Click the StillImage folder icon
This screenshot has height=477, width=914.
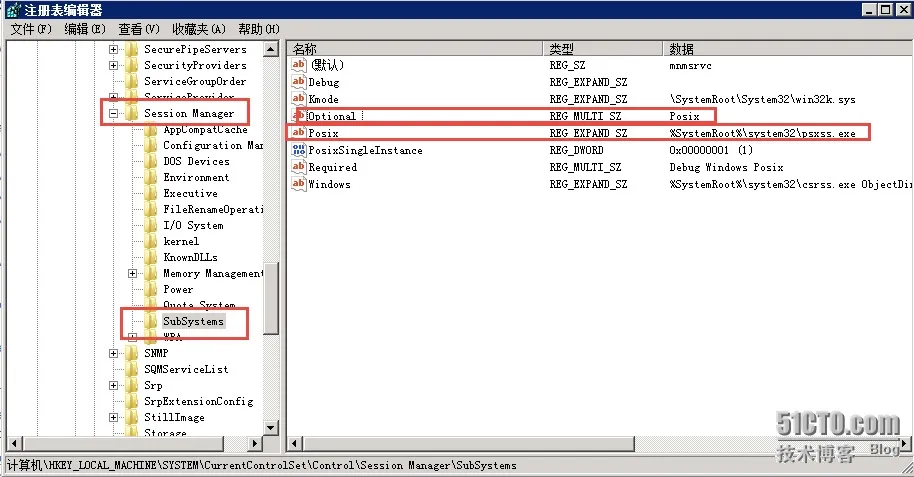coord(132,418)
